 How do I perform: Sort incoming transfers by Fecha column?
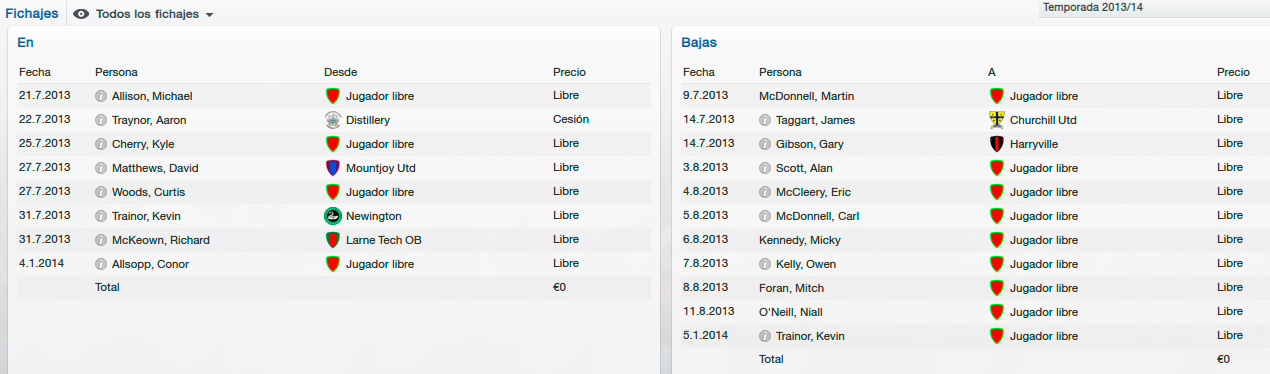click(x=35, y=72)
